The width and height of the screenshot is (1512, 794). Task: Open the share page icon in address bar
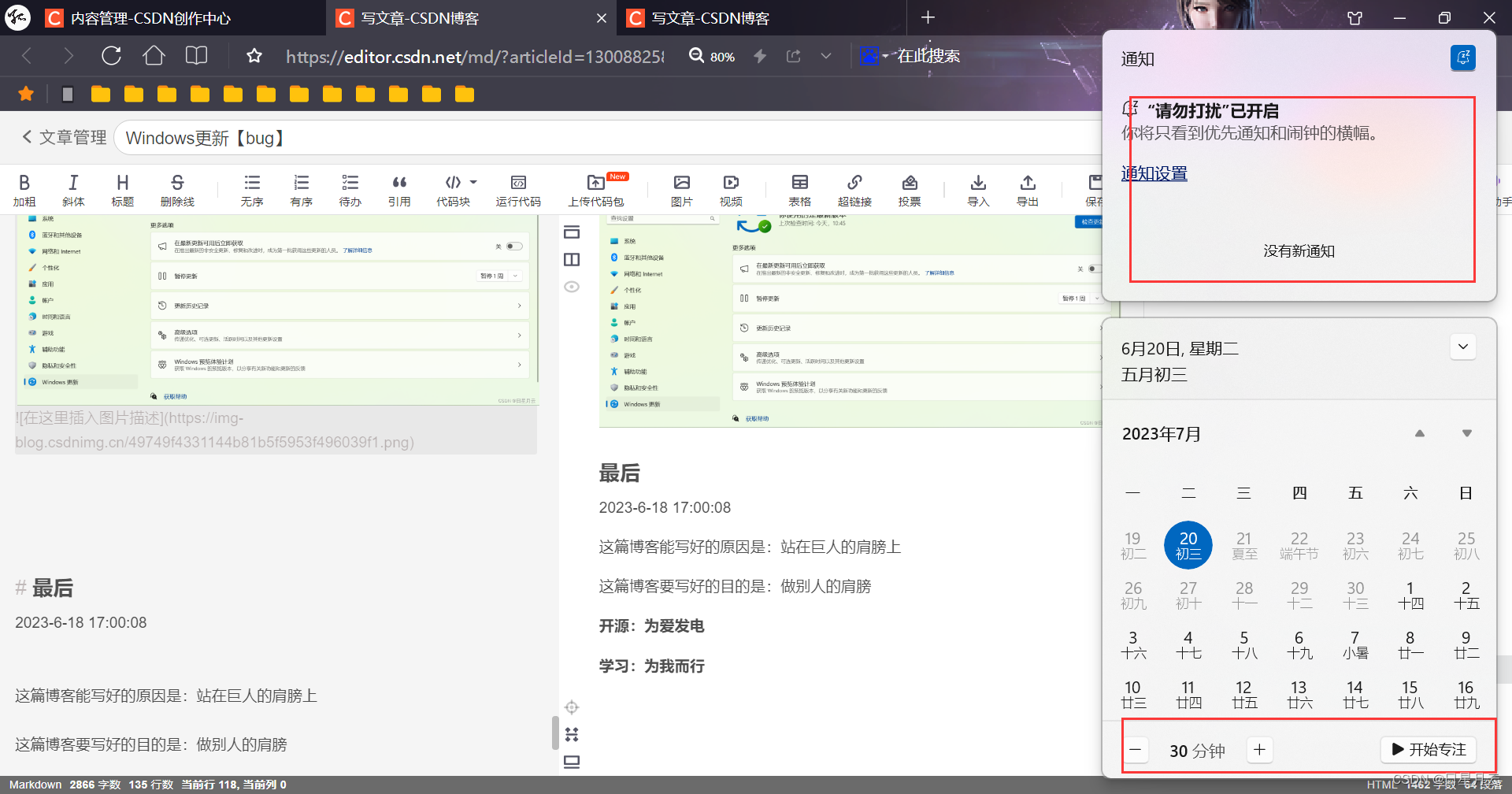click(794, 56)
